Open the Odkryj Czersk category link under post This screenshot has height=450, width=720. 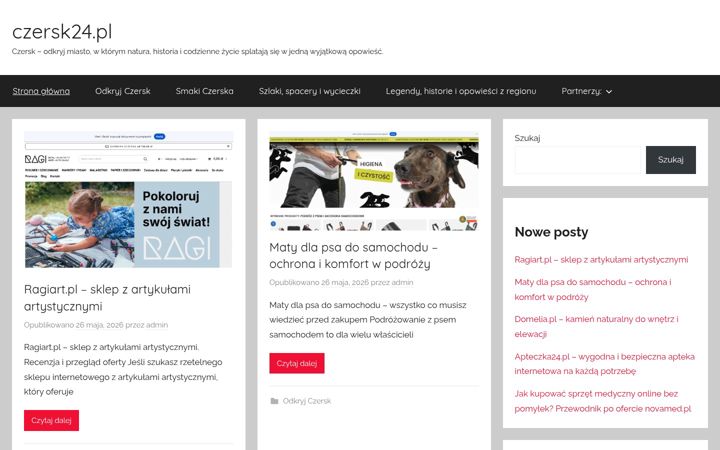[x=307, y=401]
